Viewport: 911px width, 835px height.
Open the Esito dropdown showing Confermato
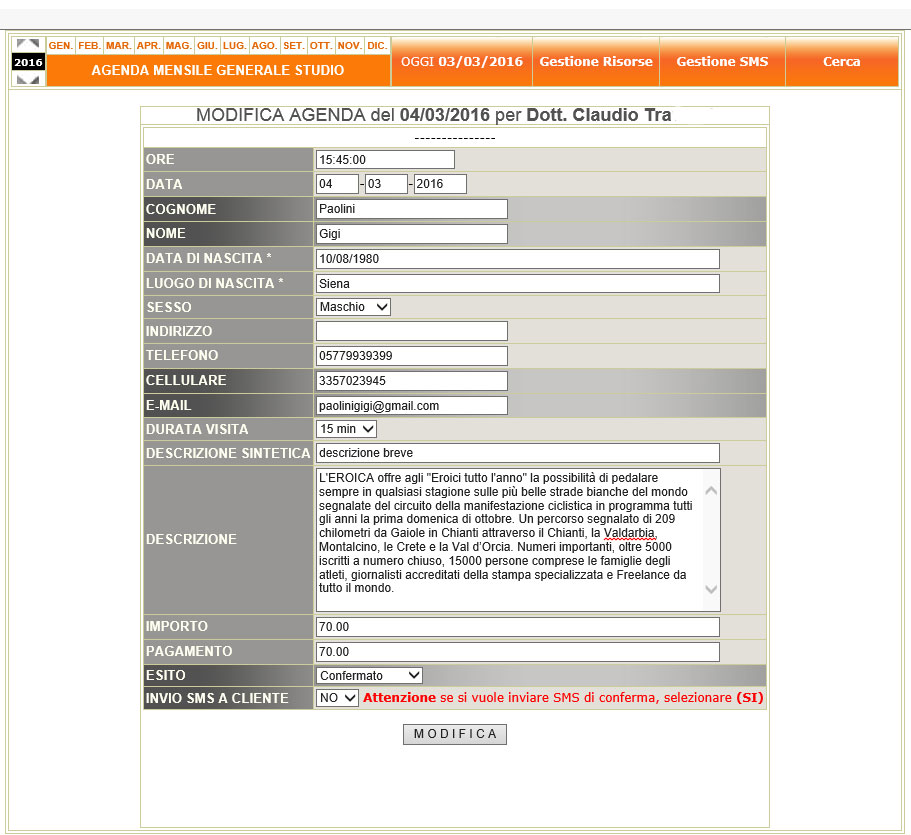point(369,676)
